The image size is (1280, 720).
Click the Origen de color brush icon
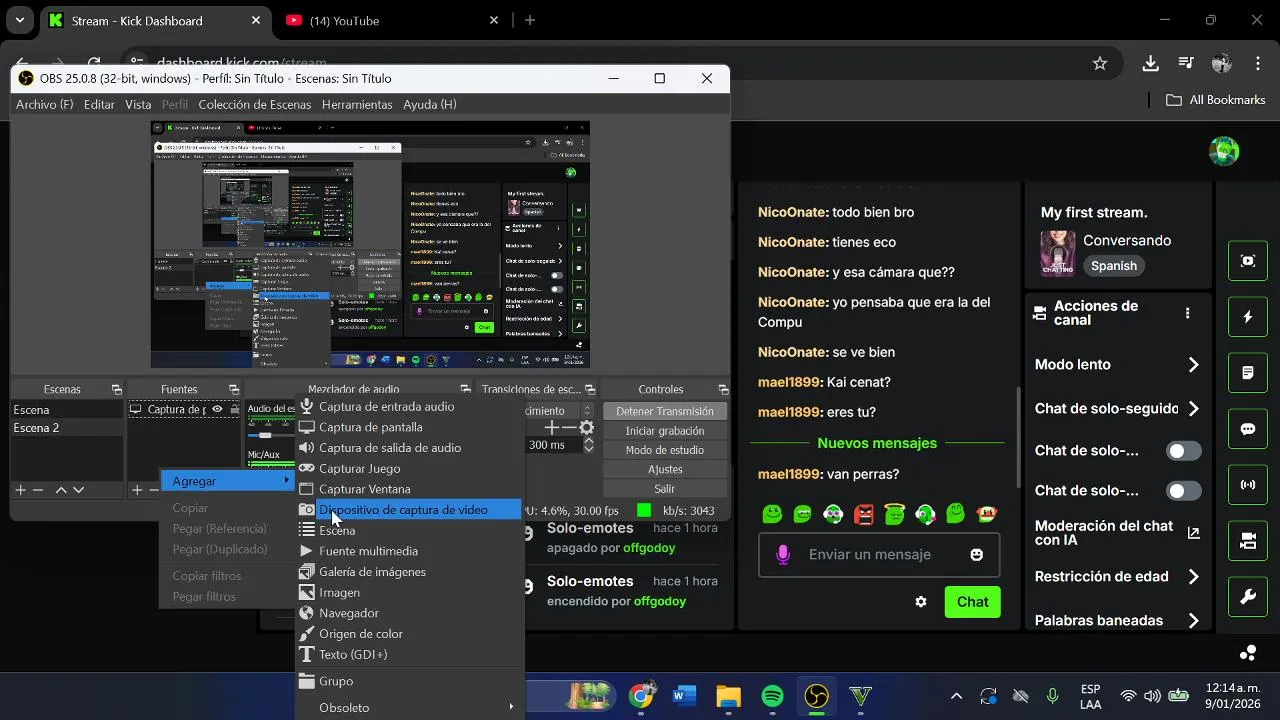(x=307, y=634)
